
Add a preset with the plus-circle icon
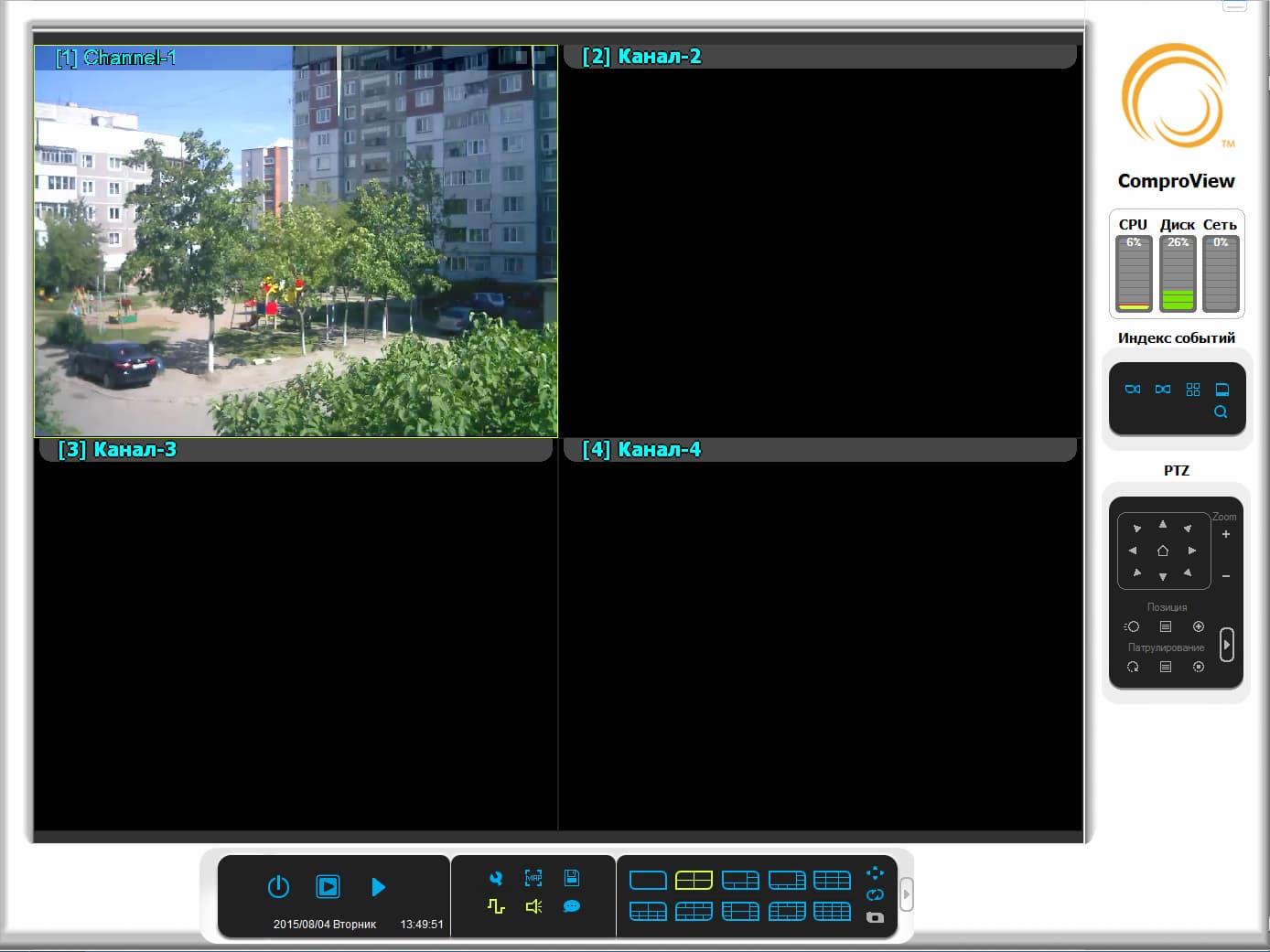(1199, 626)
